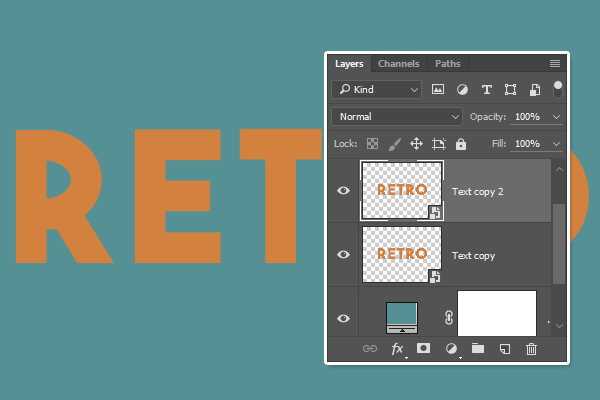This screenshot has width=600, height=400.
Task: Click the Fill label
Action: point(499,144)
